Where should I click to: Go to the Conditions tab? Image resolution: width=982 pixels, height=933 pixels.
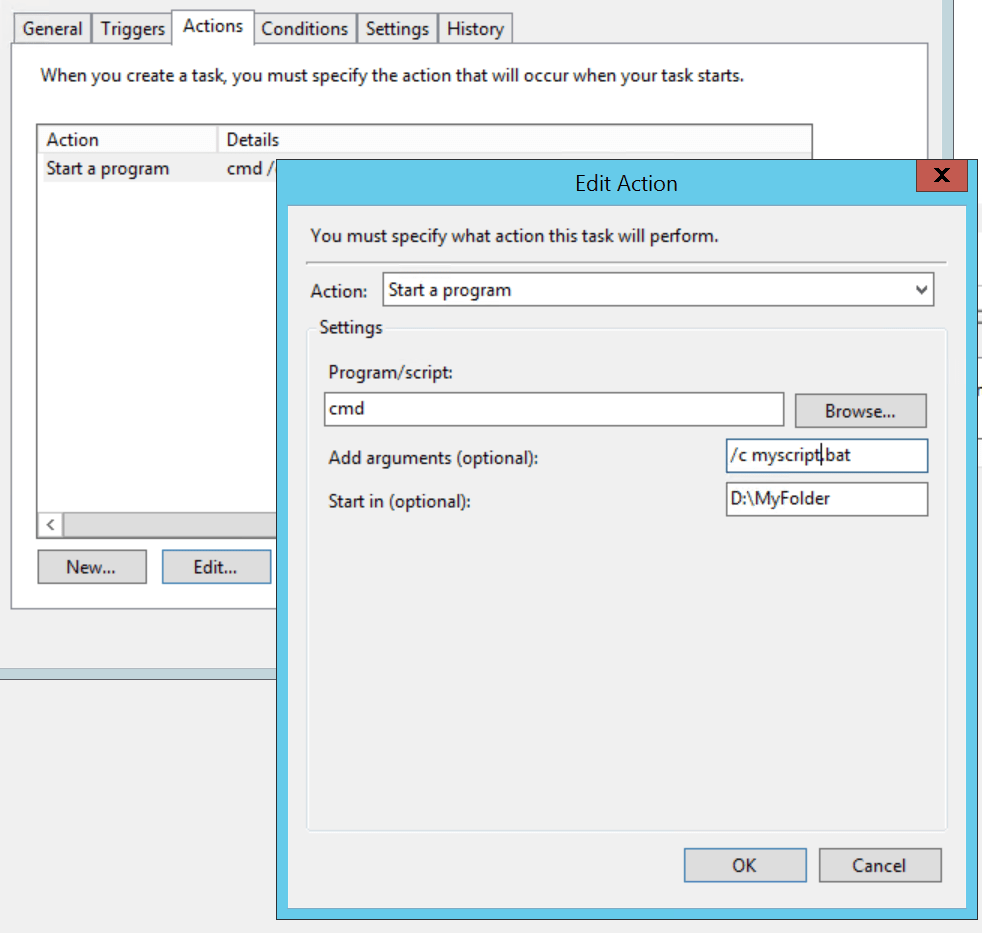pyautogui.click(x=304, y=29)
